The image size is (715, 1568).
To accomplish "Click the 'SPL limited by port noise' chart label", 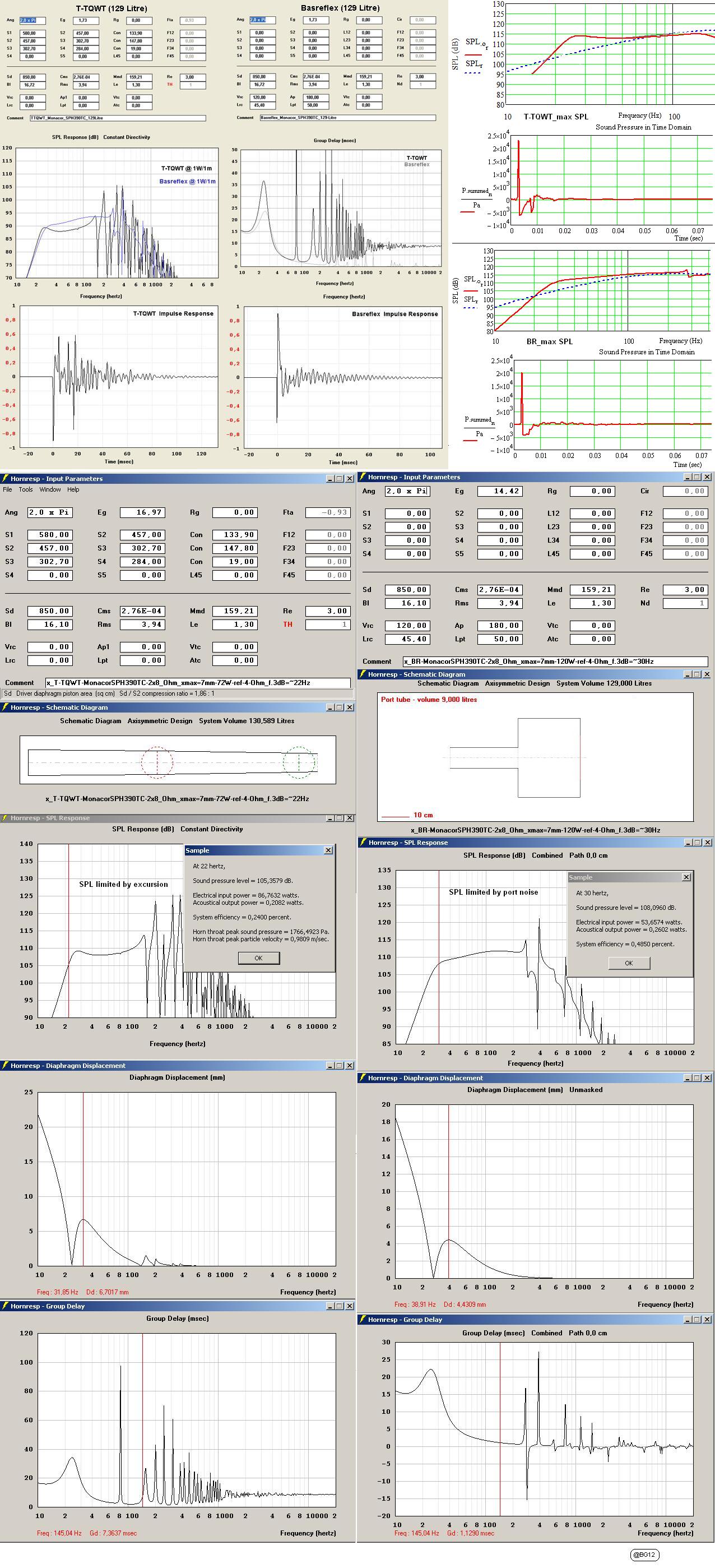I will pos(494,892).
